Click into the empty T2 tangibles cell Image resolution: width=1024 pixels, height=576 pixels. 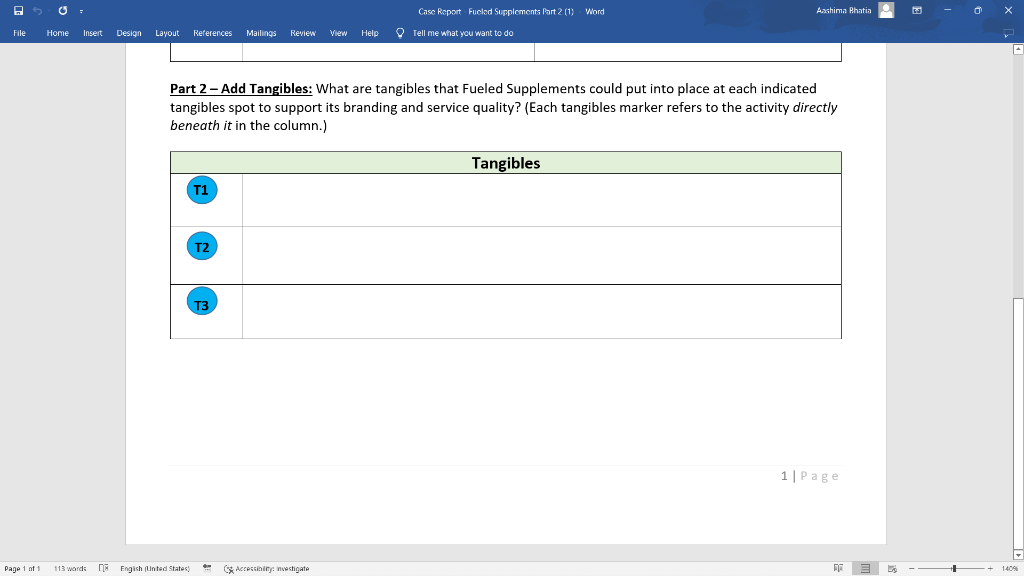(x=541, y=255)
